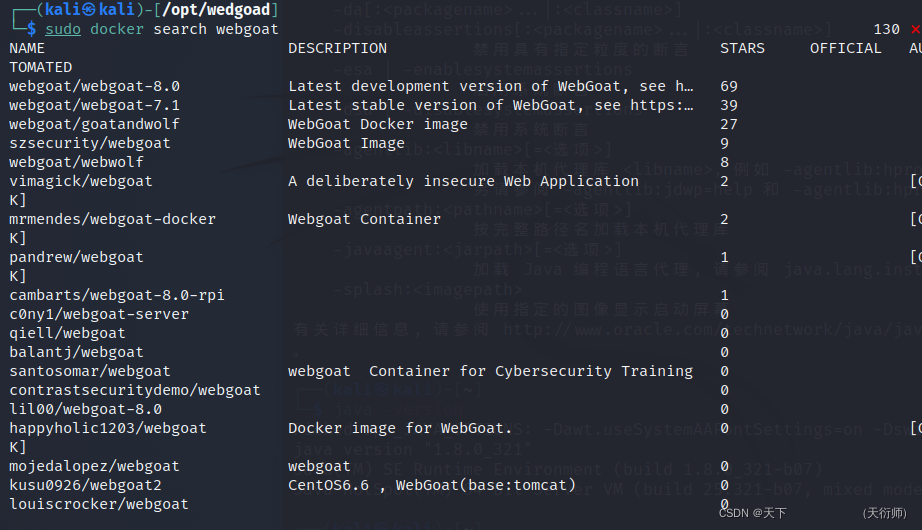The width and height of the screenshot is (922, 530).
Task: Click 'Webgoat Container' description text
Action: click(364, 219)
